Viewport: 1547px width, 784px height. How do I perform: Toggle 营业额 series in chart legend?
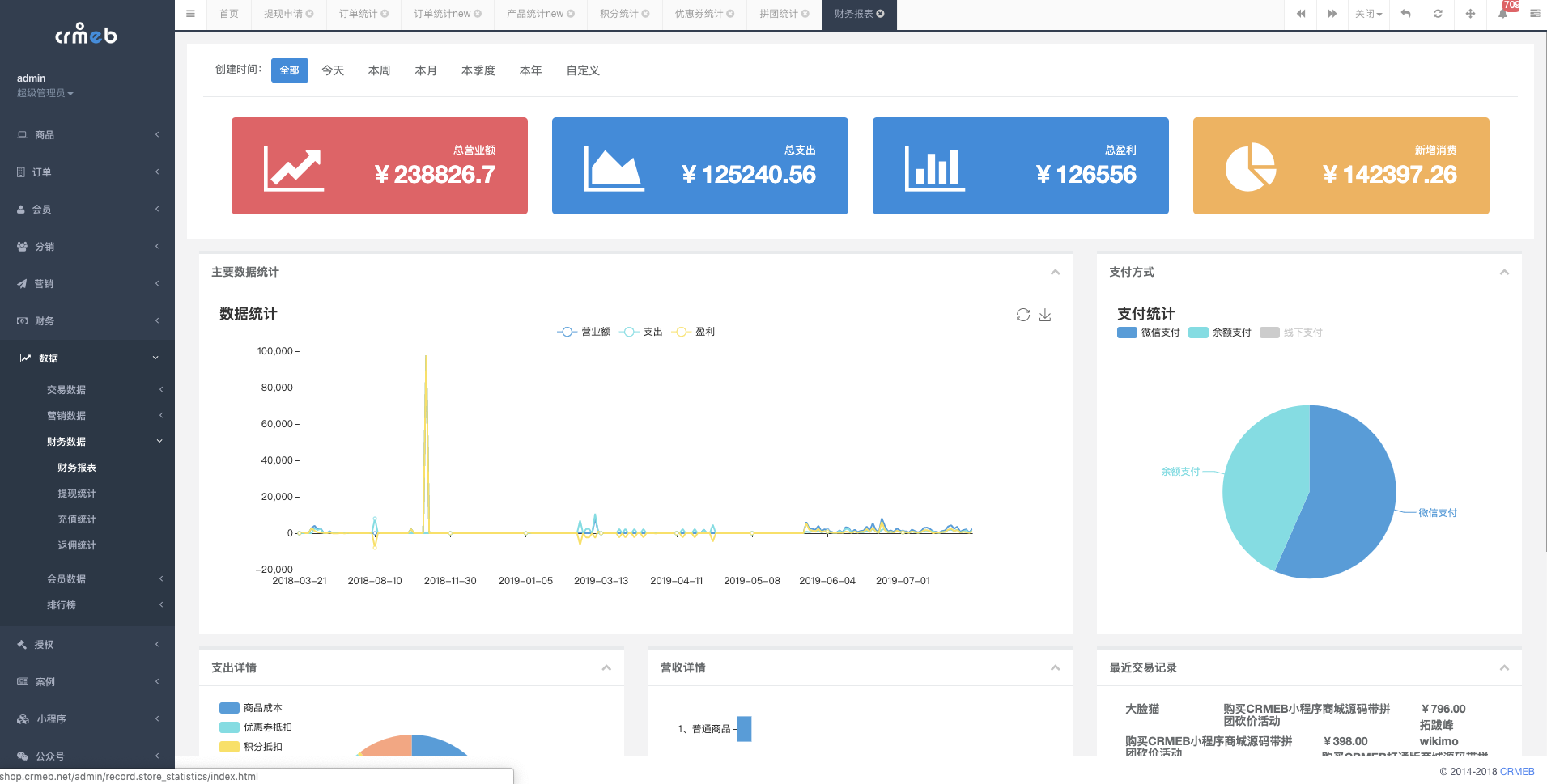pos(584,332)
